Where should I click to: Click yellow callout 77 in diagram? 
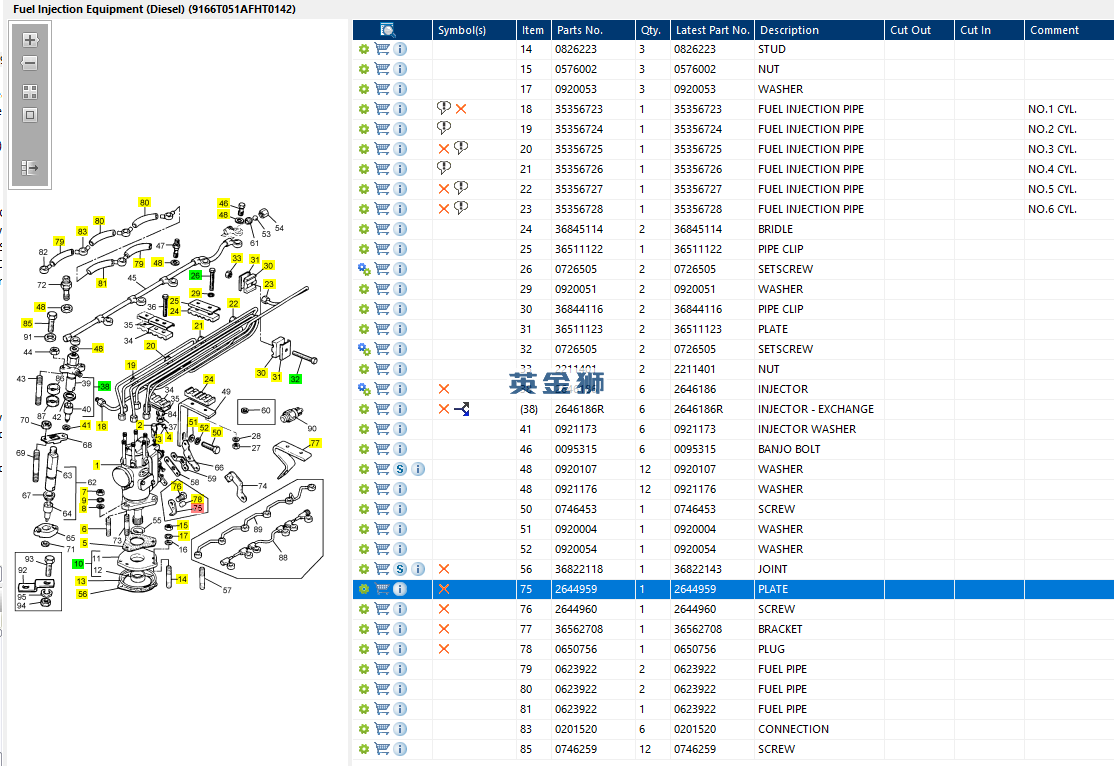[x=315, y=443]
